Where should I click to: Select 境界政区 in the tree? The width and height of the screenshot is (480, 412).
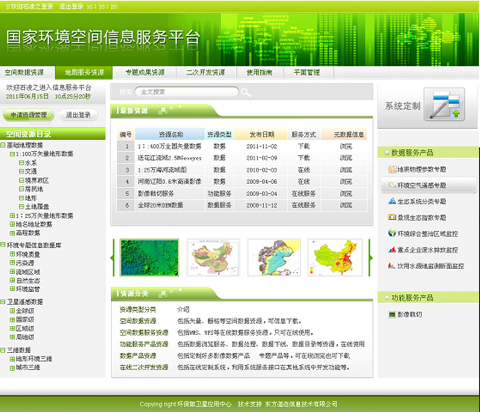pos(37,180)
